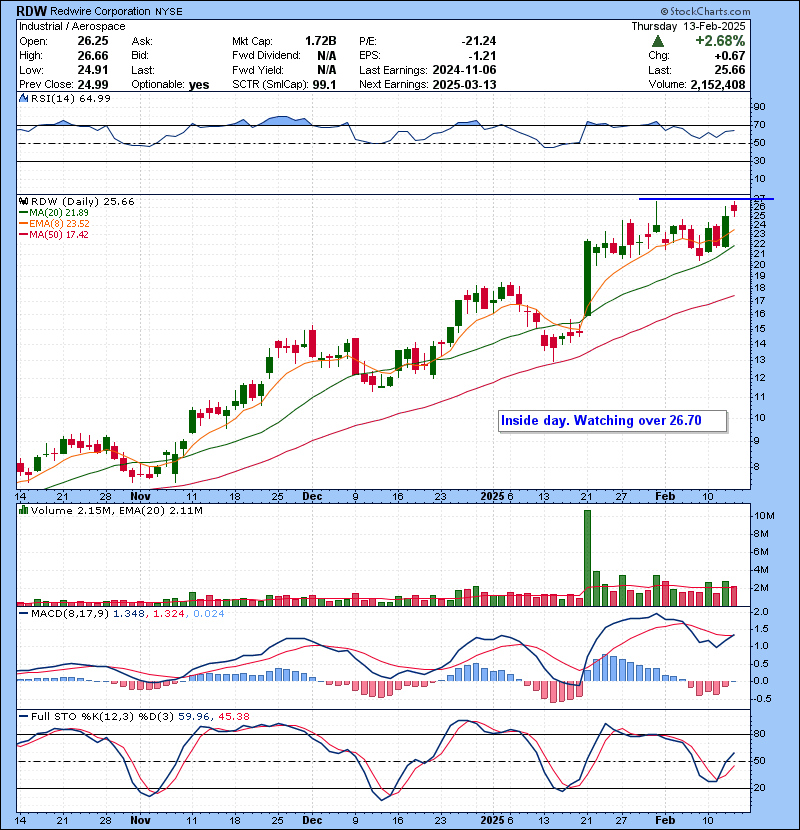800x830 pixels.
Task: Select the RDW ticker symbol in header
Action: tap(31, 11)
